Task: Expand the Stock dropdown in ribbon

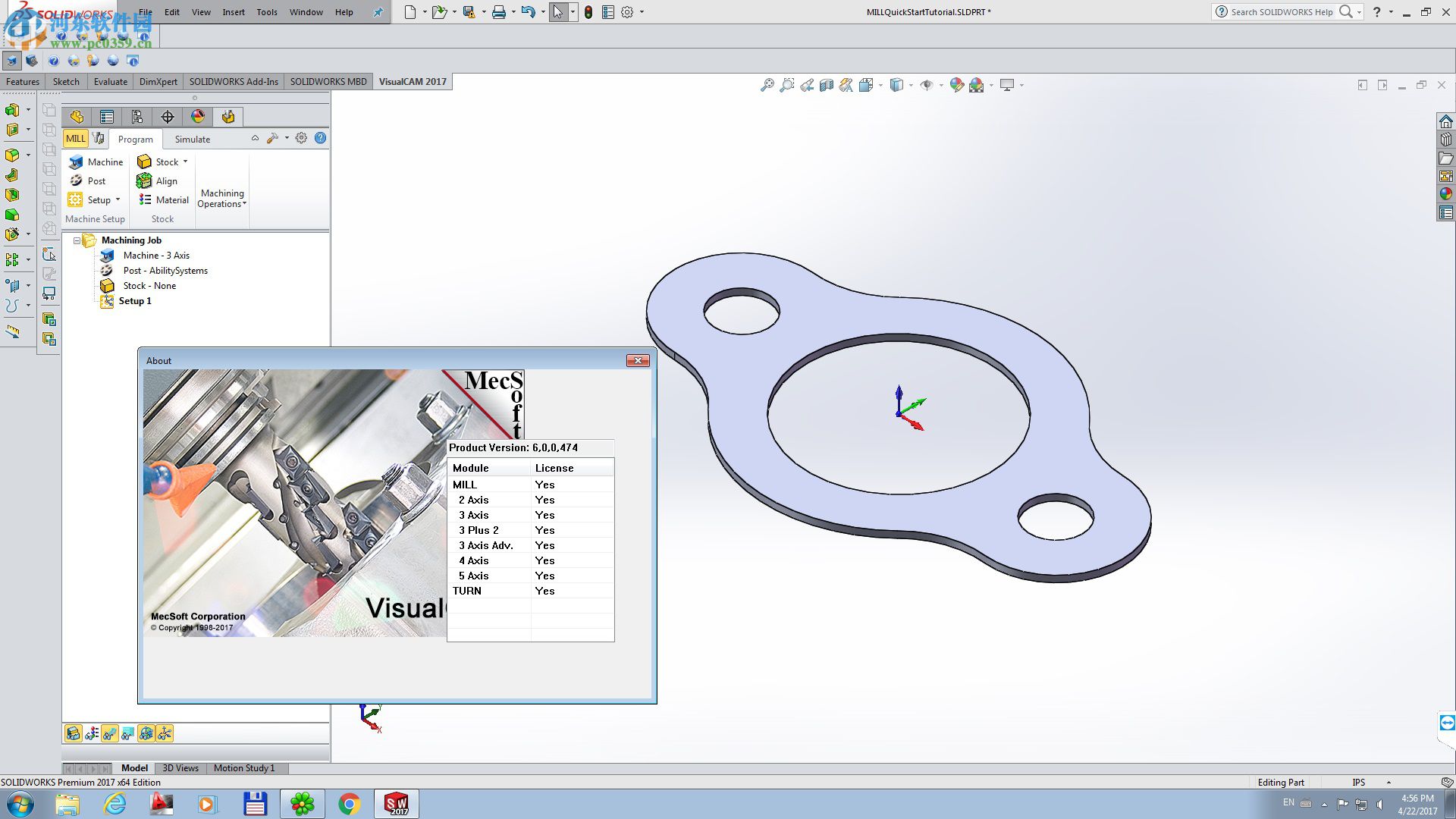Action: coord(184,162)
